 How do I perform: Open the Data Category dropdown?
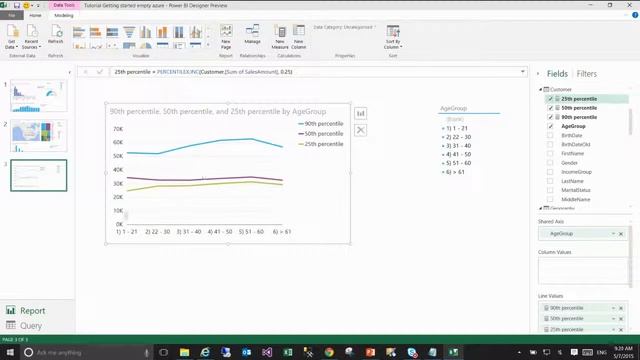(x=344, y=27)
